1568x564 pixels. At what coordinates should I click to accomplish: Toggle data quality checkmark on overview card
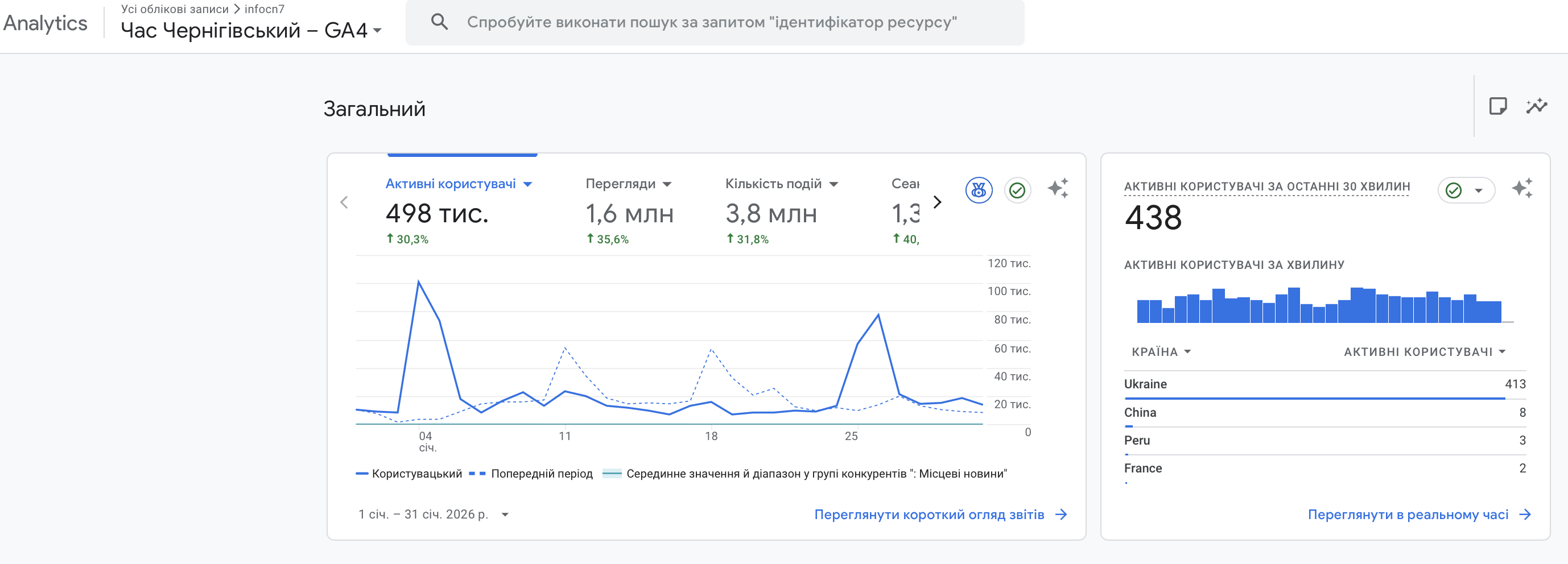click(x=1017, y=190)
